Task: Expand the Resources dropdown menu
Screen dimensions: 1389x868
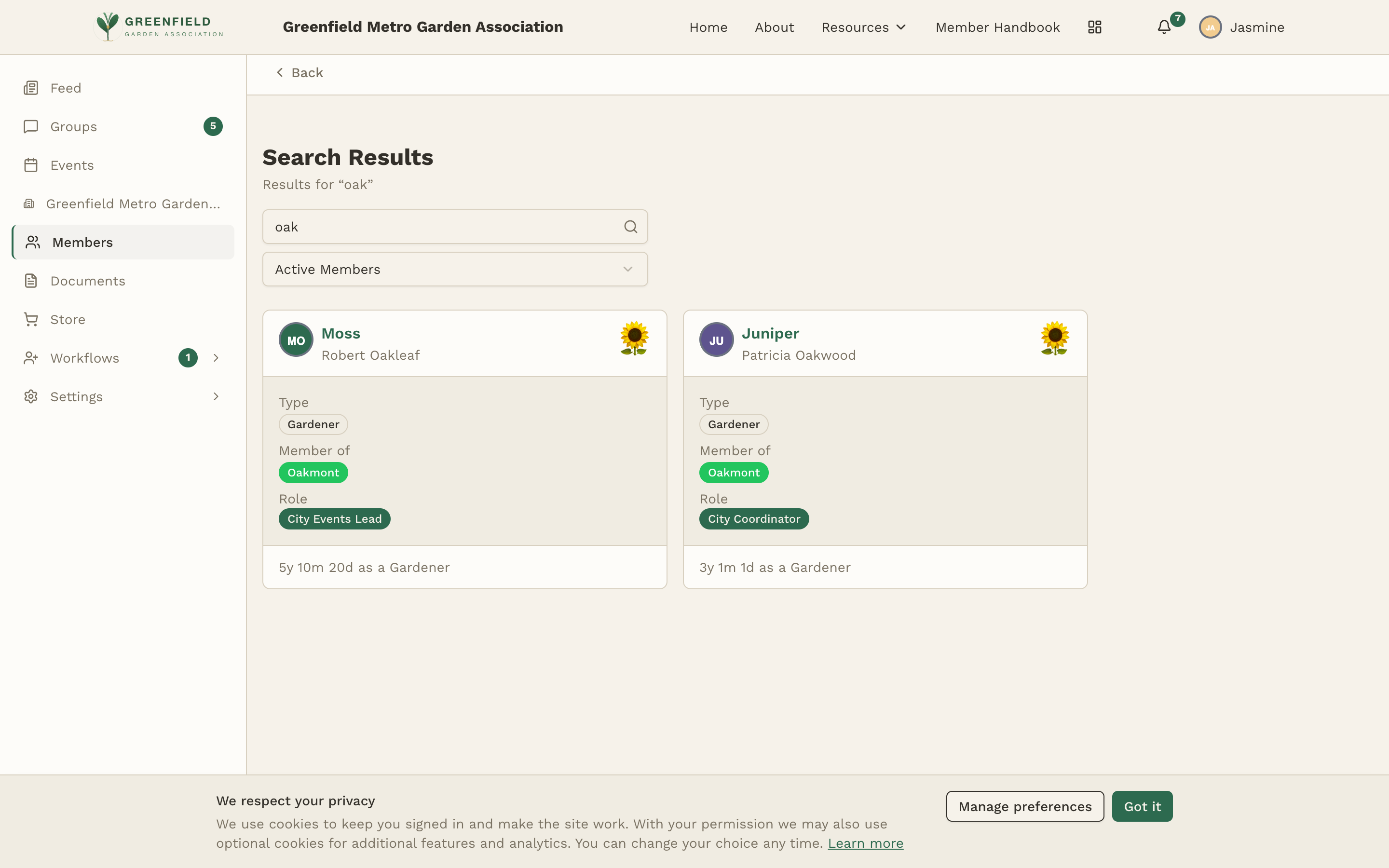Action: (x=864, y=27)
